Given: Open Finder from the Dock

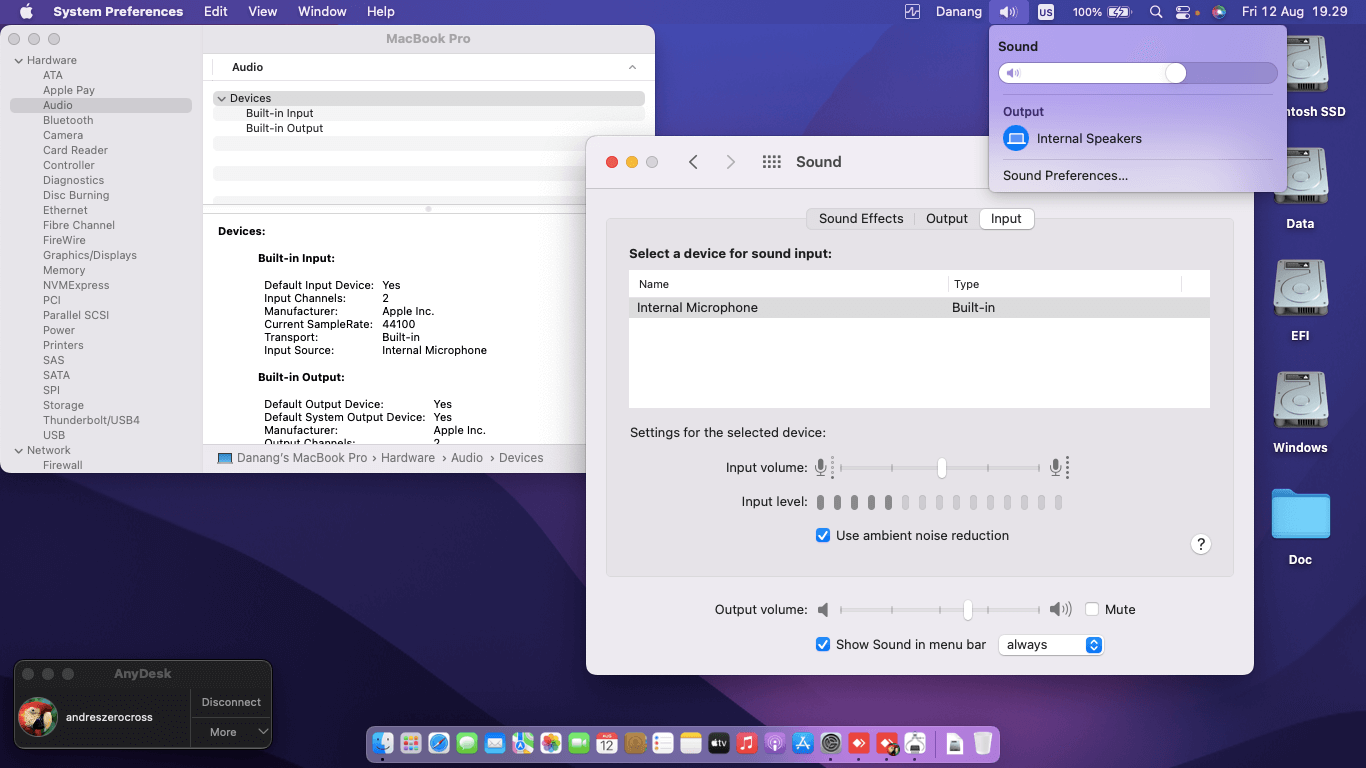Looking at the screenshot, I should tap(383, 743).
